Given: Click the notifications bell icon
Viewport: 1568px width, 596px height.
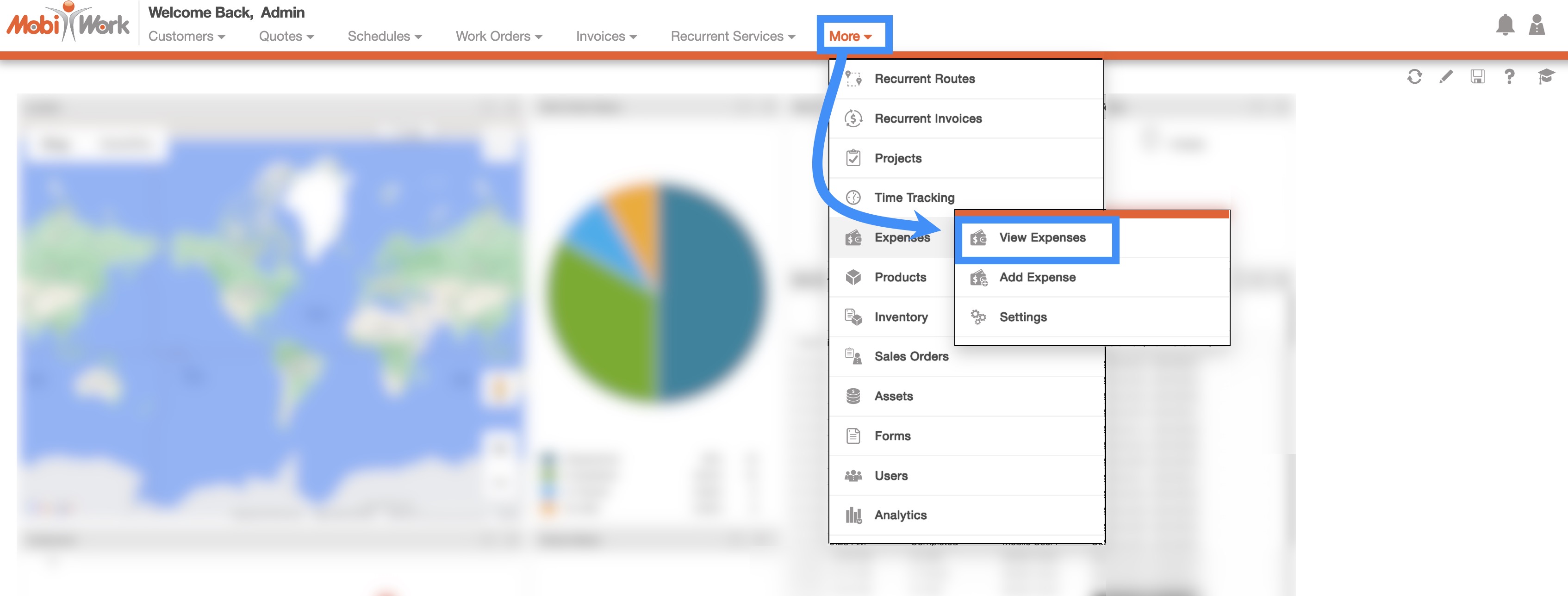Looking at the screenshot, I should [x=1505, y=25].
